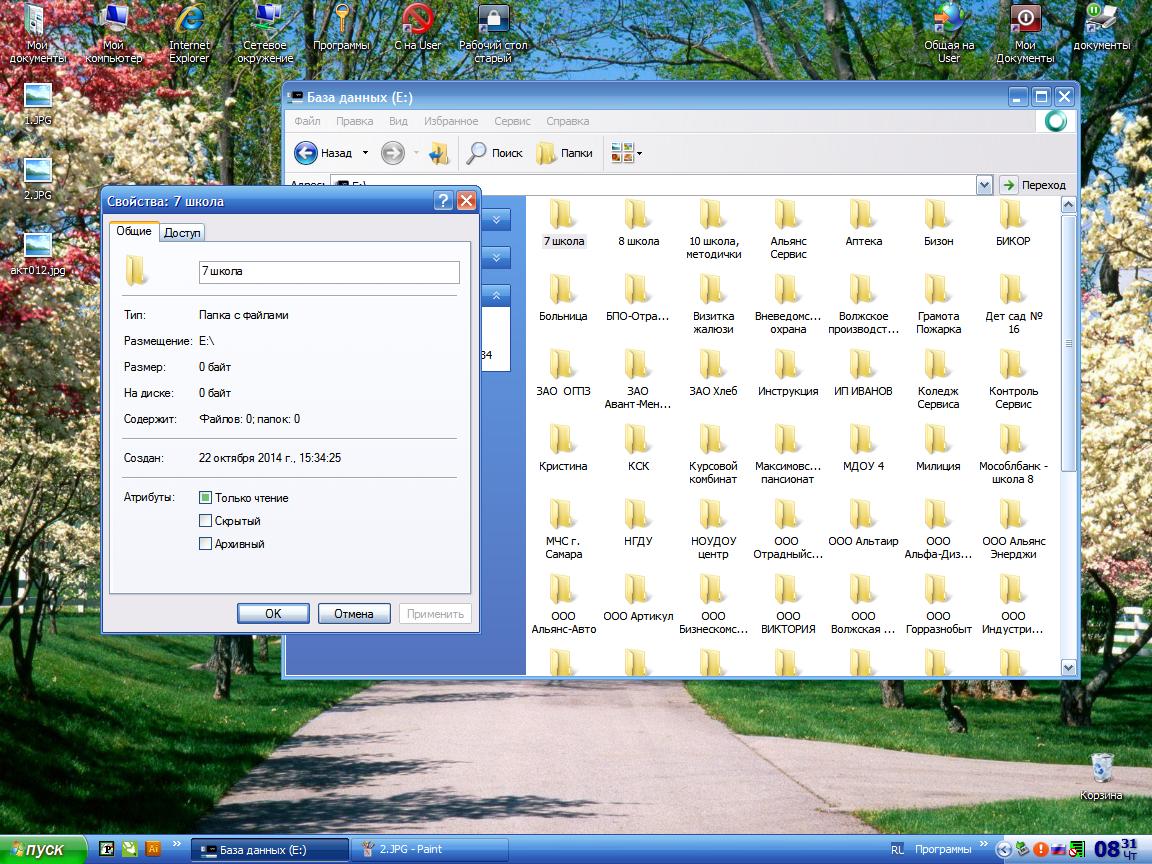Switch to the Доступ tab

click(x=183, y=232)
